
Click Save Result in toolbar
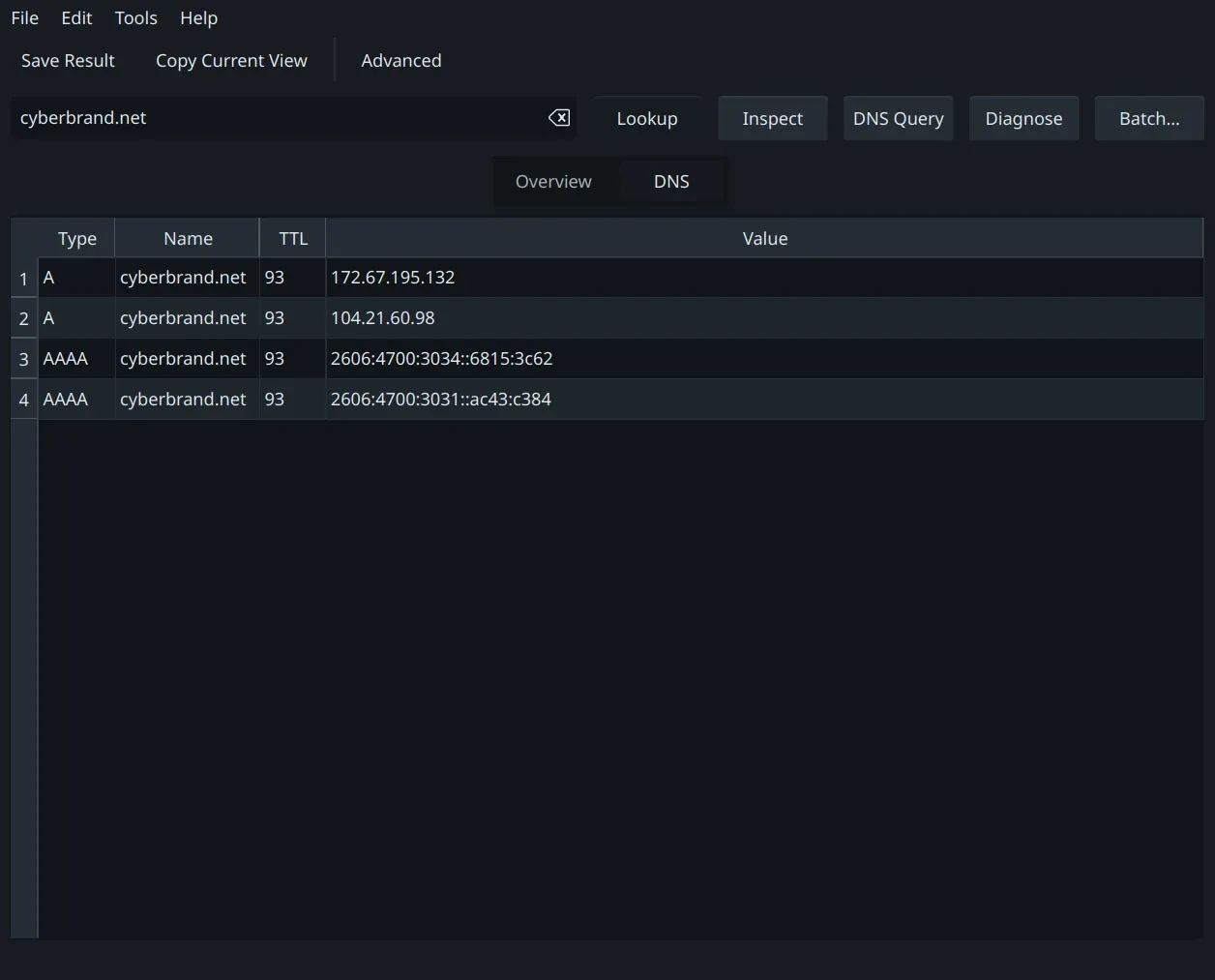68,61
